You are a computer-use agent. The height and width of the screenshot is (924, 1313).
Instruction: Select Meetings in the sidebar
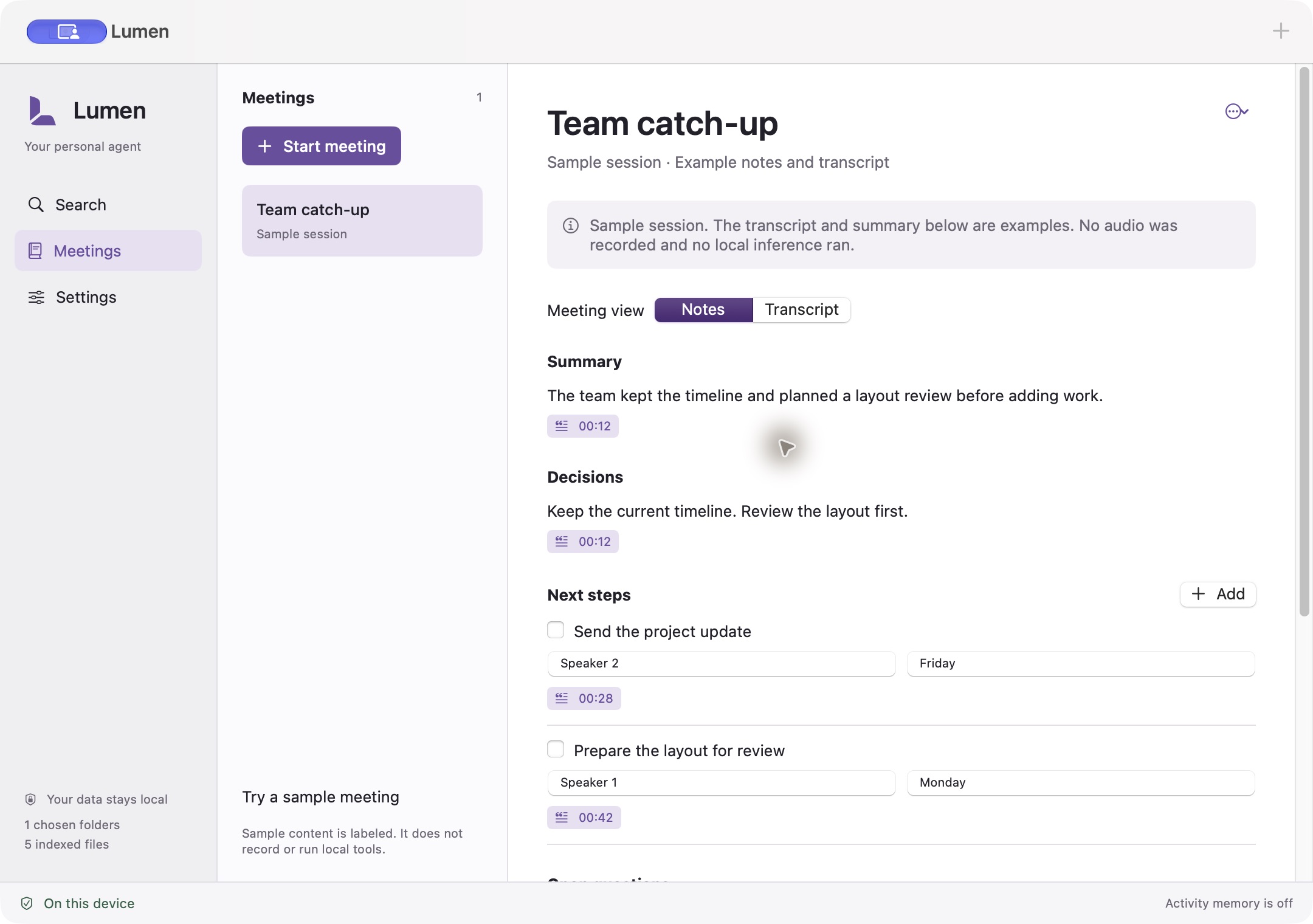pyautogui.click(x=108, y=250)
